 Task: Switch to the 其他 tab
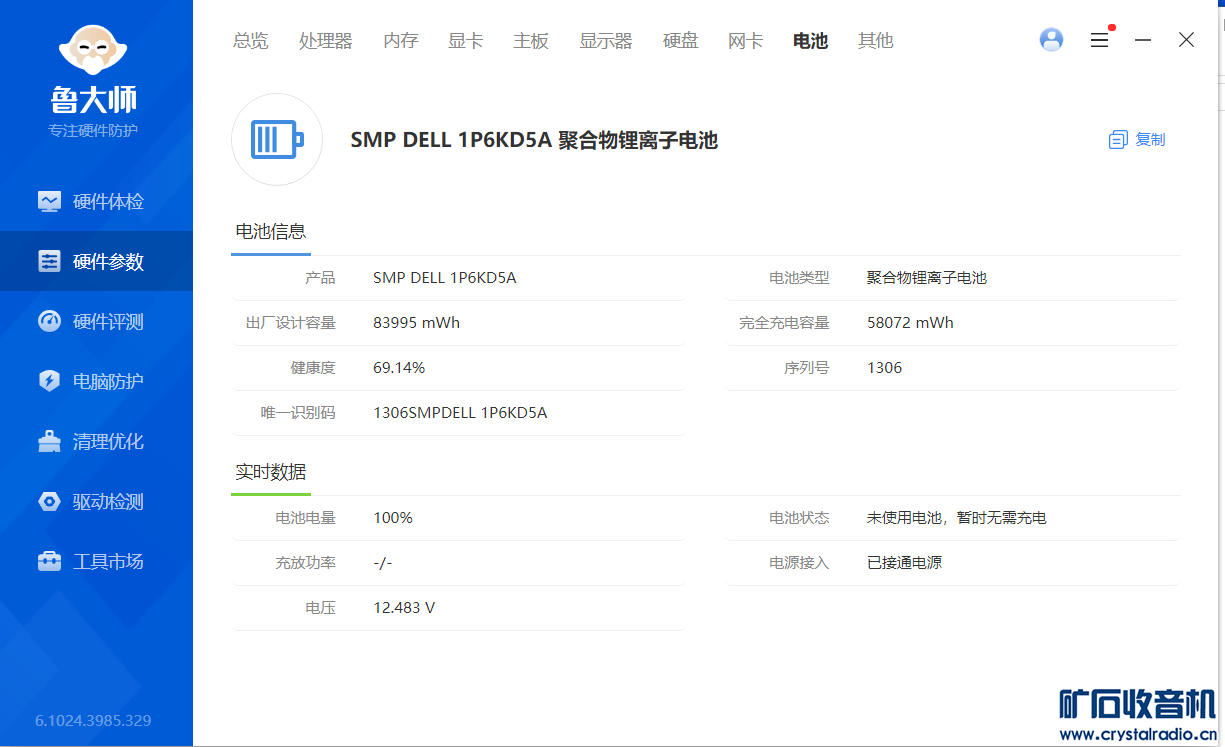(876, 41)
